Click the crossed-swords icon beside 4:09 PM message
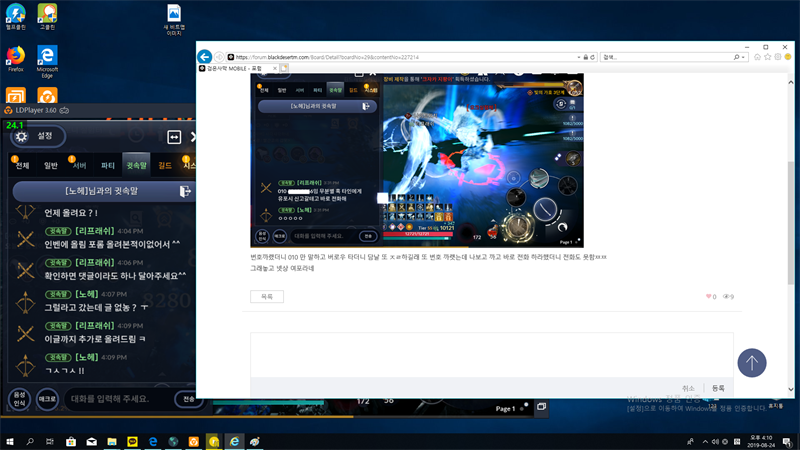This screenshot has height=450, width=800. click(x=26, y=334)
